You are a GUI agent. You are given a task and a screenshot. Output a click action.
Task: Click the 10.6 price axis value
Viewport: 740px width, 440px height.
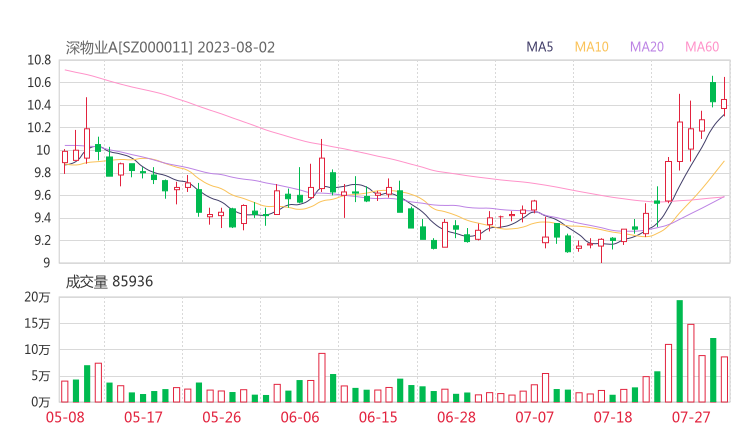click(x=39, y=83)
